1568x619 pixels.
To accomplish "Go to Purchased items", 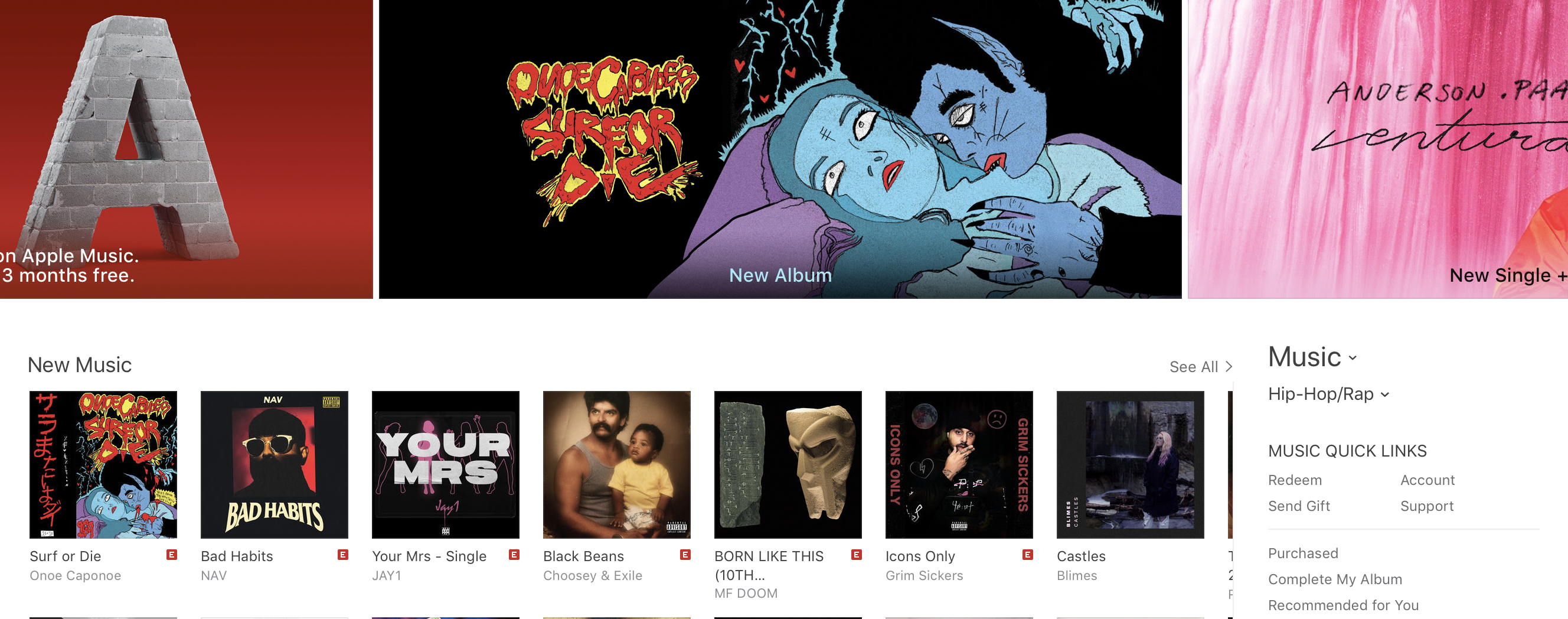I will click(1302, 553).
